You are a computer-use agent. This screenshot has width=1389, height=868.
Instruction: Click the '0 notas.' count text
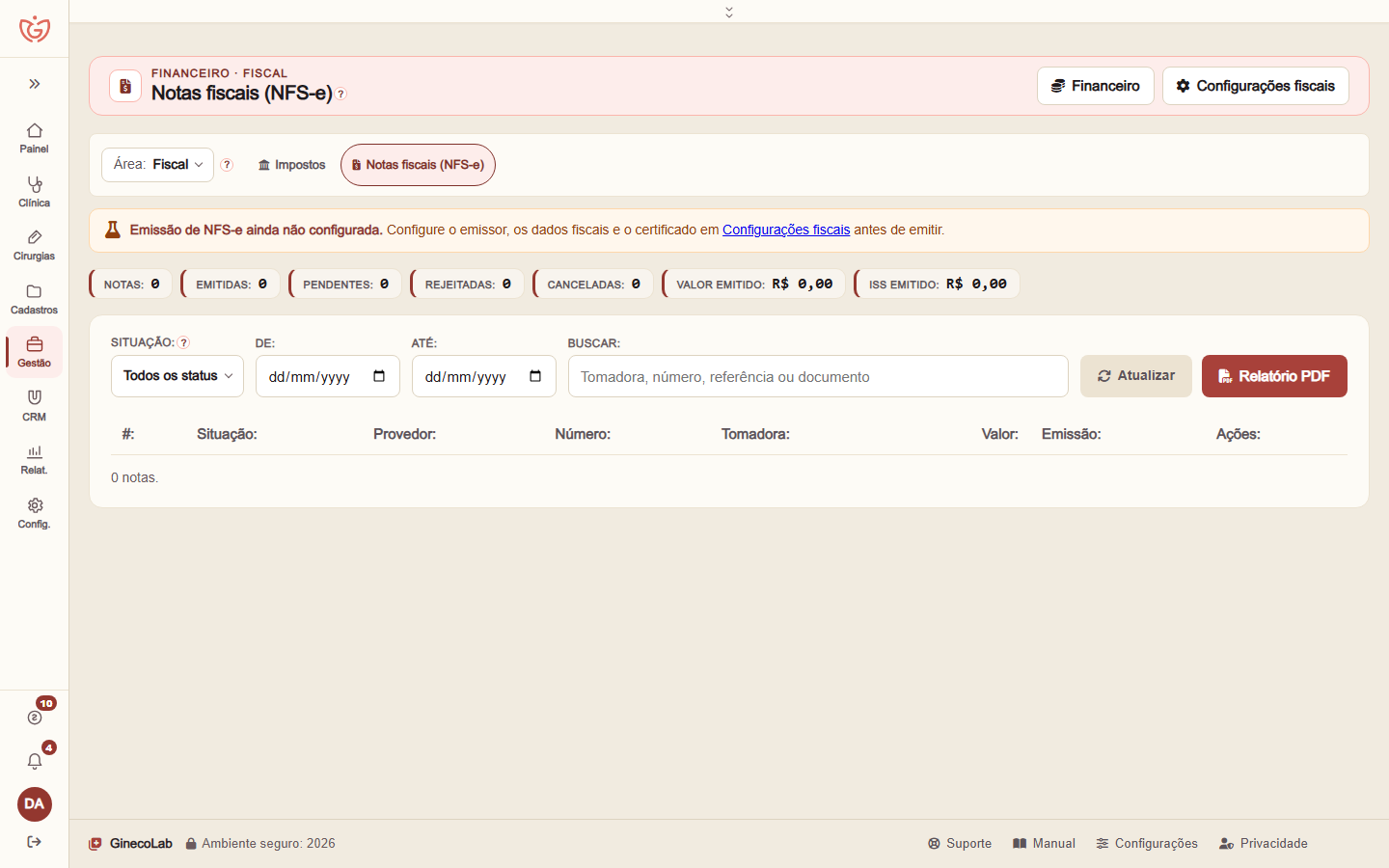134,477
